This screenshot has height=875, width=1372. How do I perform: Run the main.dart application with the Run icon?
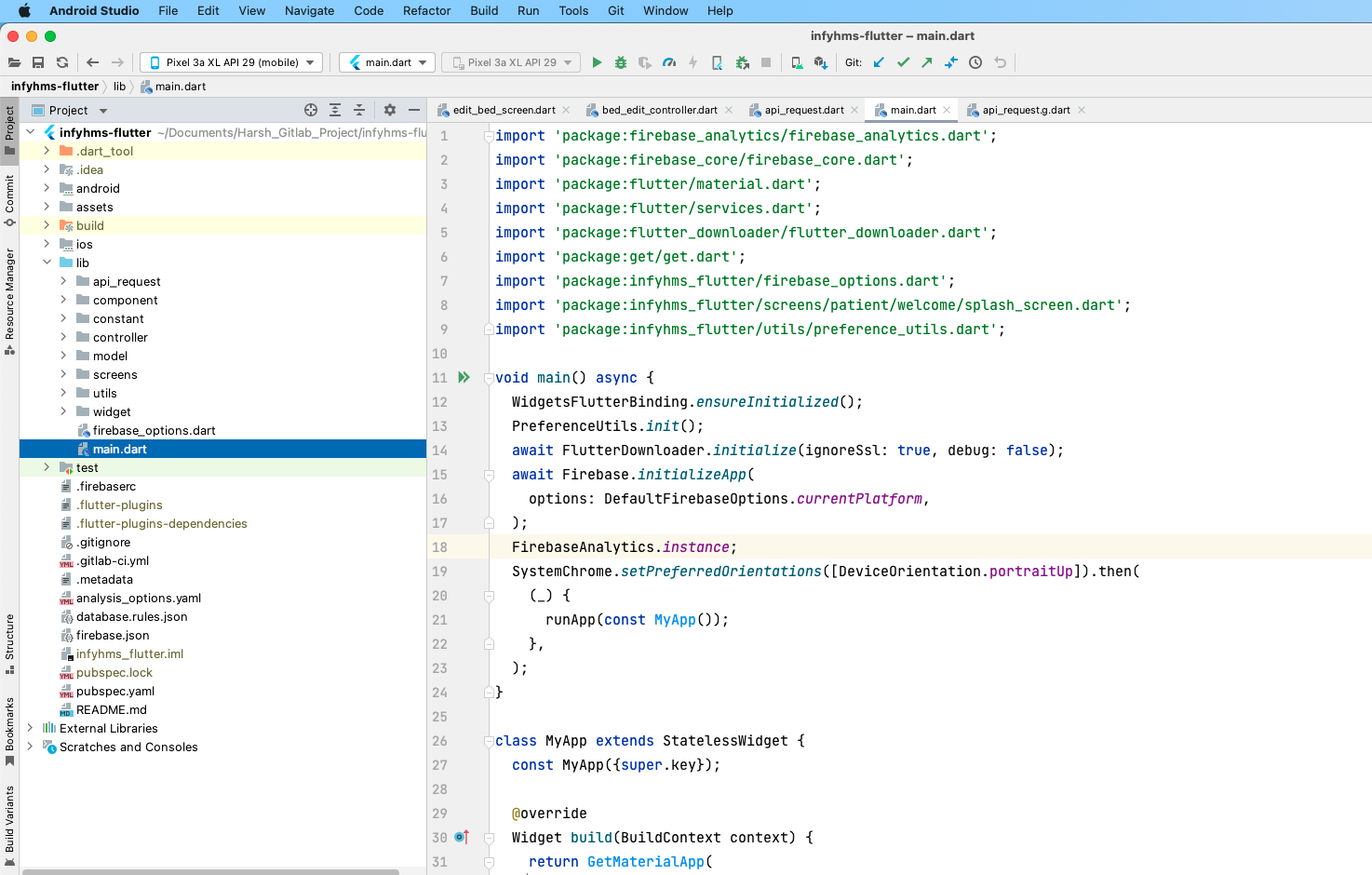point(597,62)
